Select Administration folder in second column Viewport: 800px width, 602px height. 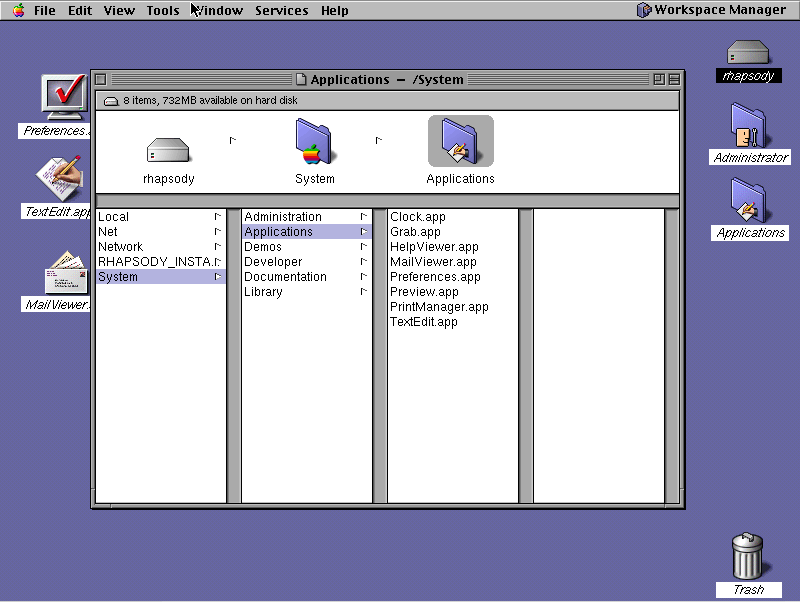(x=307, y=217)
